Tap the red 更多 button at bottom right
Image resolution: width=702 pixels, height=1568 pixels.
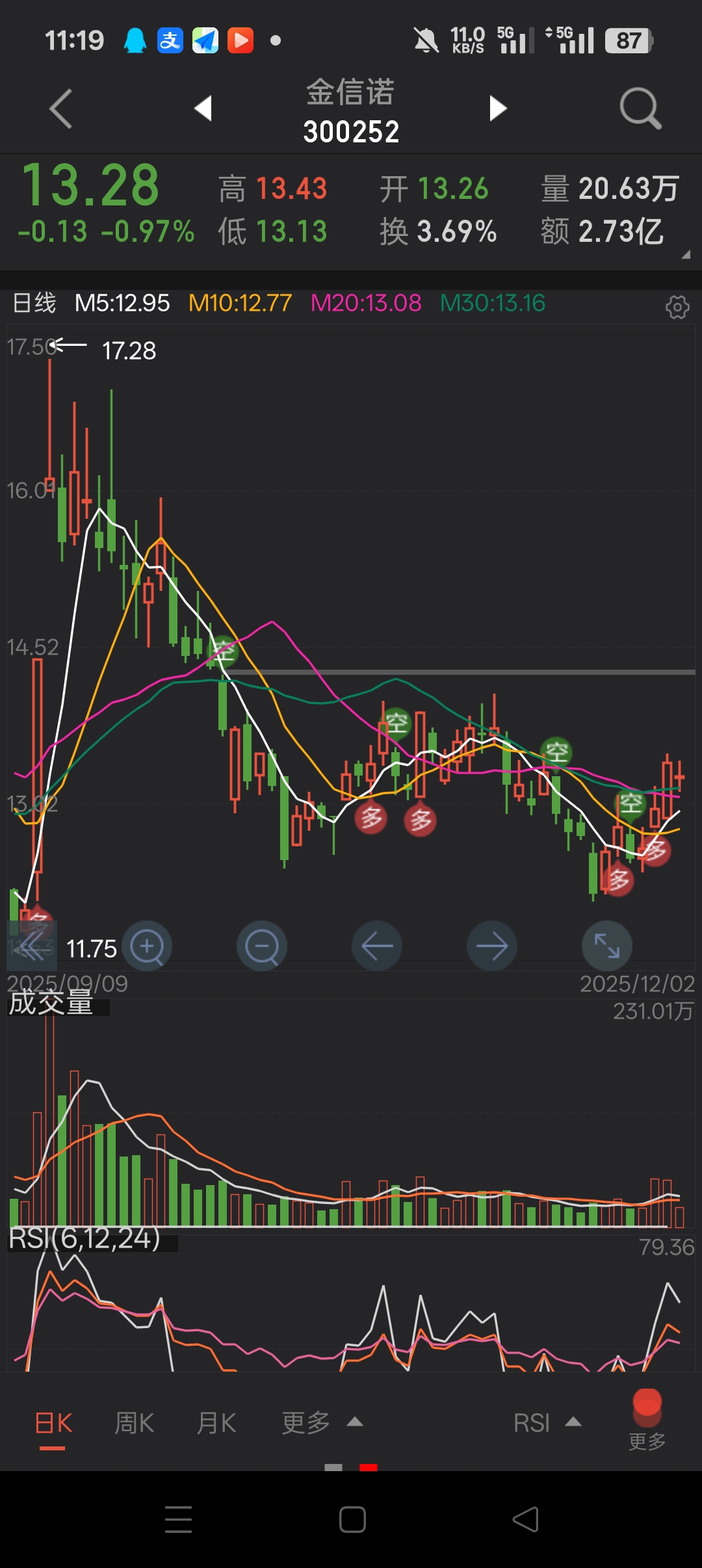click(647, 1418)
